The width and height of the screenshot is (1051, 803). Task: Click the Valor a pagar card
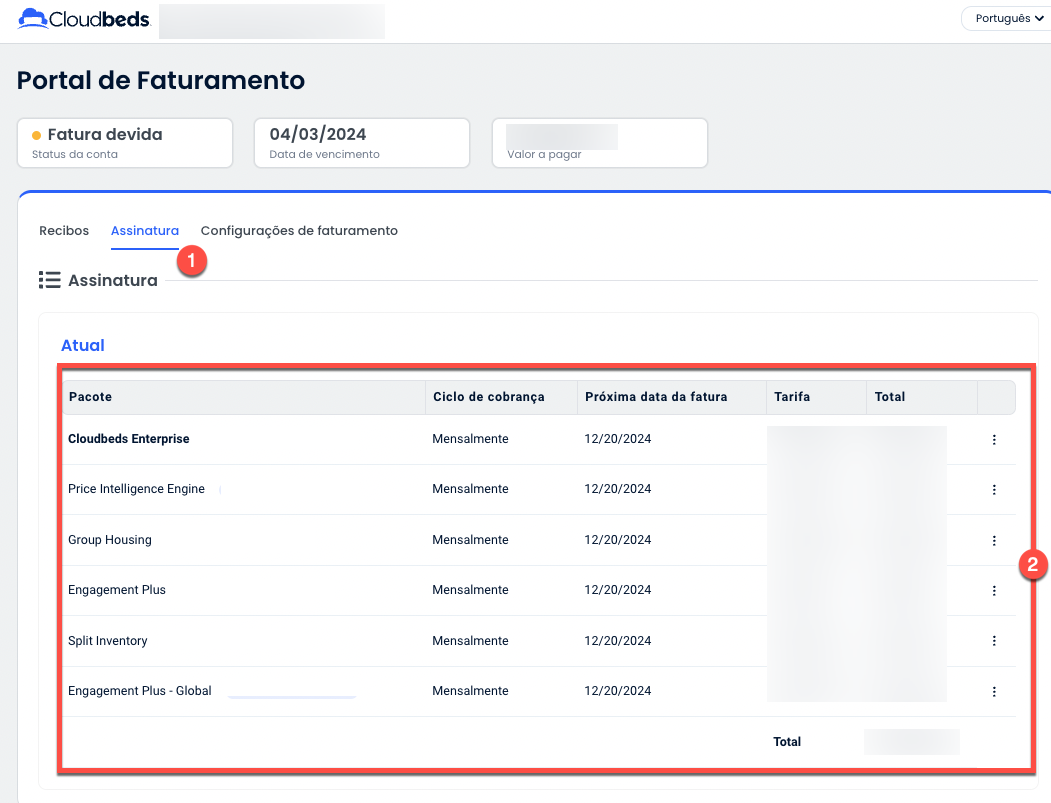tap(599, 143)
